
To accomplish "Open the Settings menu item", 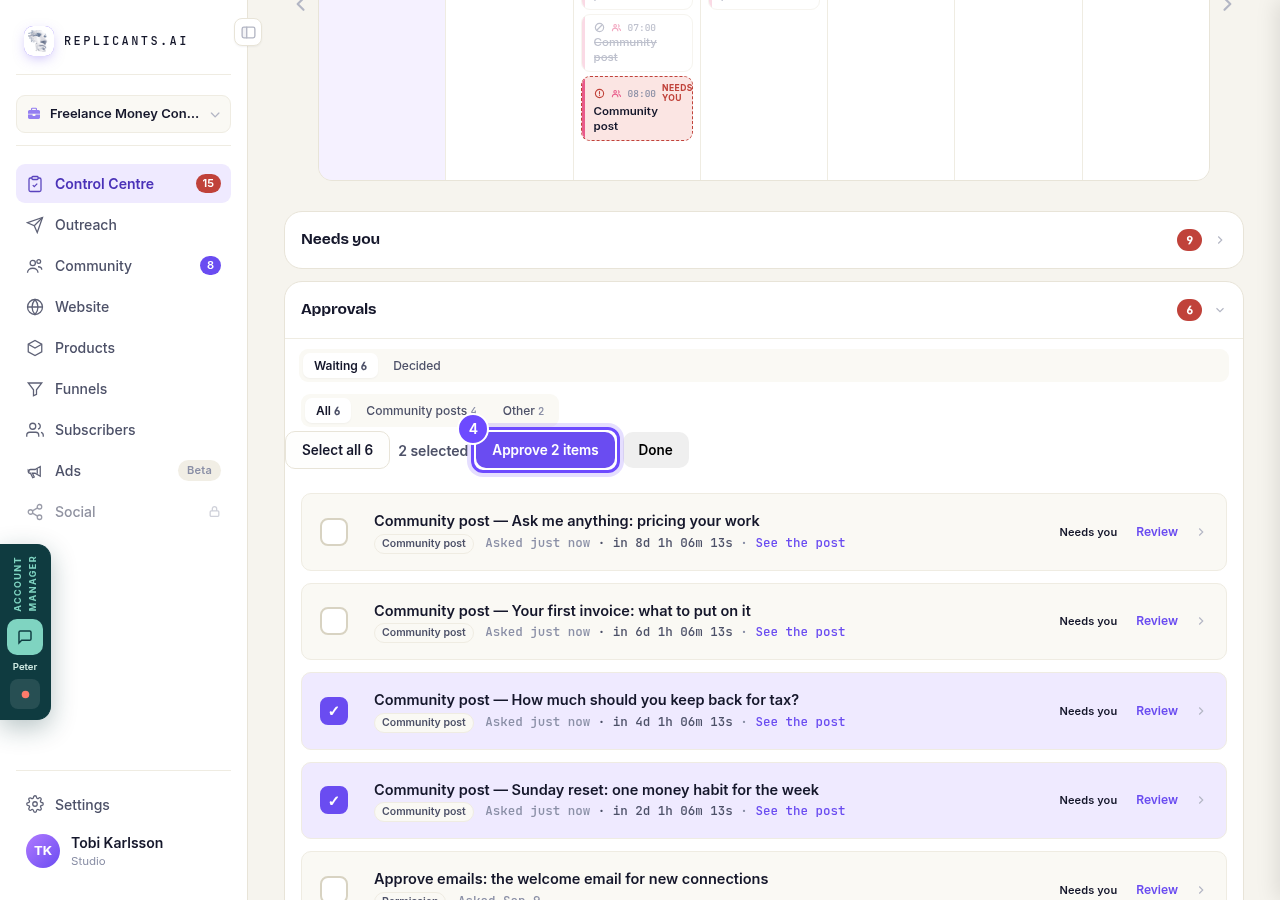I will (x=123, y=805).
